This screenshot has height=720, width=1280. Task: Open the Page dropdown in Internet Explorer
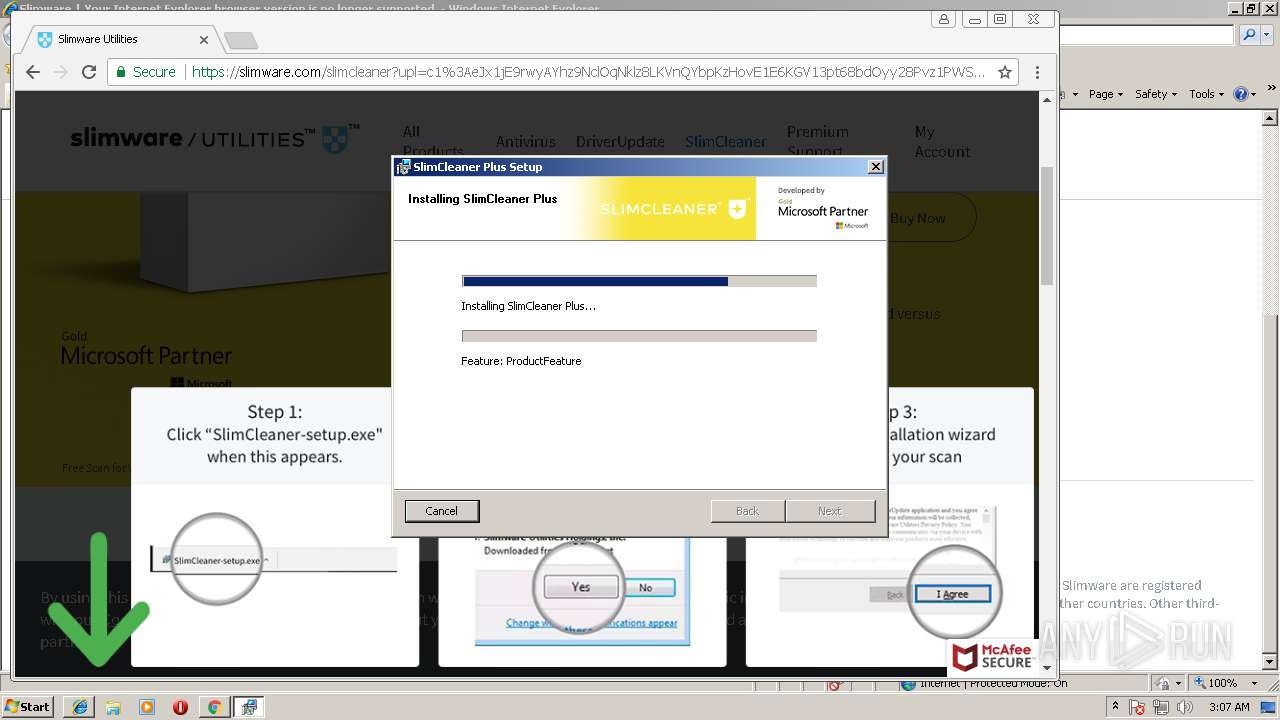coord(1105,94)
